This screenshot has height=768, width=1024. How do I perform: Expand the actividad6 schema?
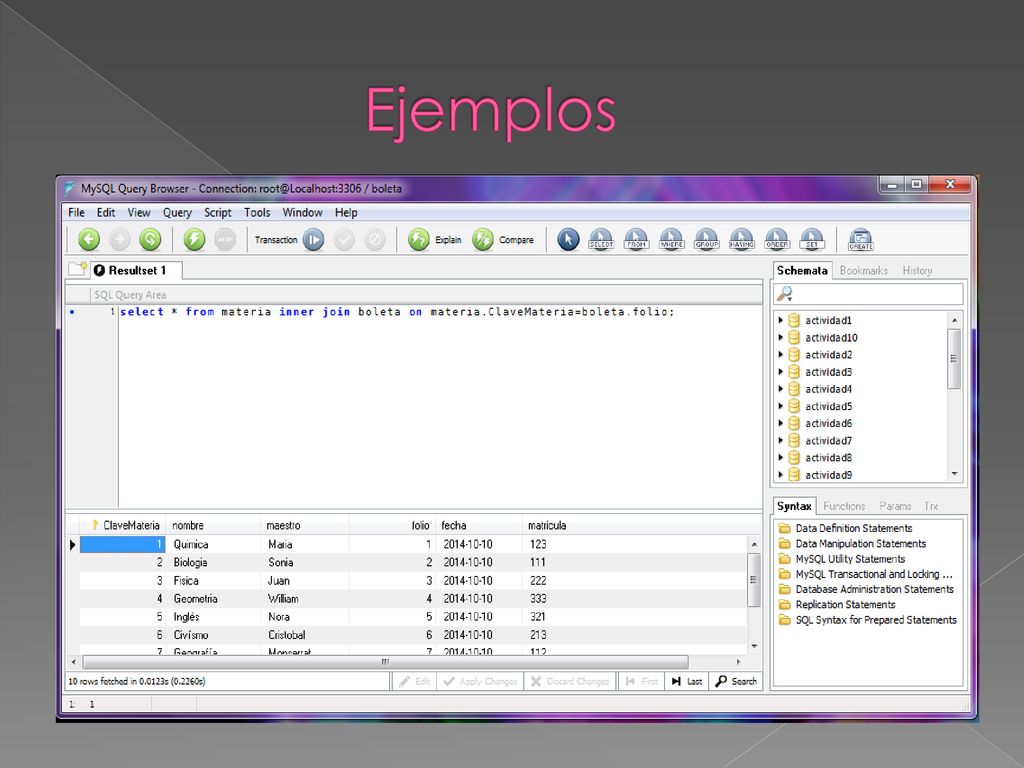[x=780, y=423]
